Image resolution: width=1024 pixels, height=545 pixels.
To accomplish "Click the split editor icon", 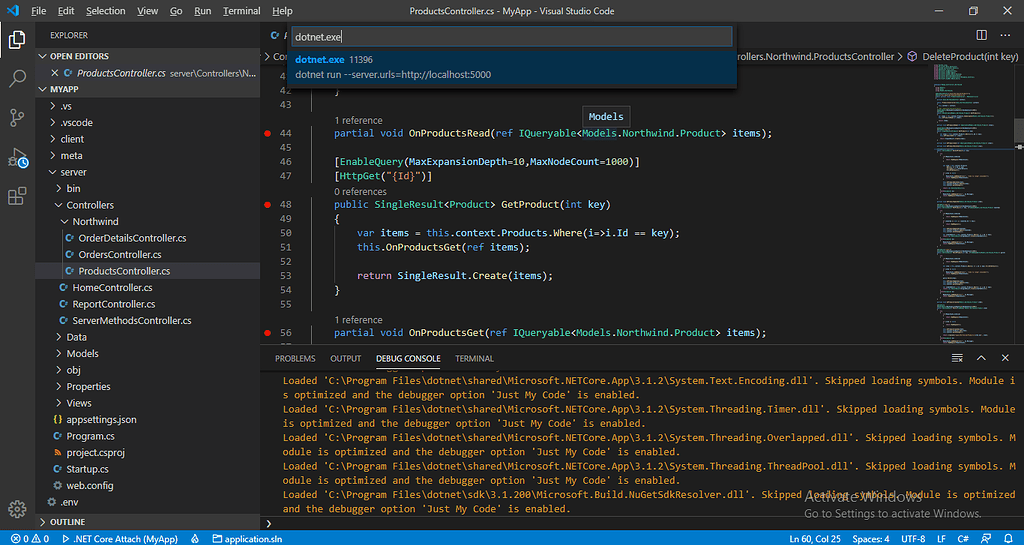I will [982, 35].
